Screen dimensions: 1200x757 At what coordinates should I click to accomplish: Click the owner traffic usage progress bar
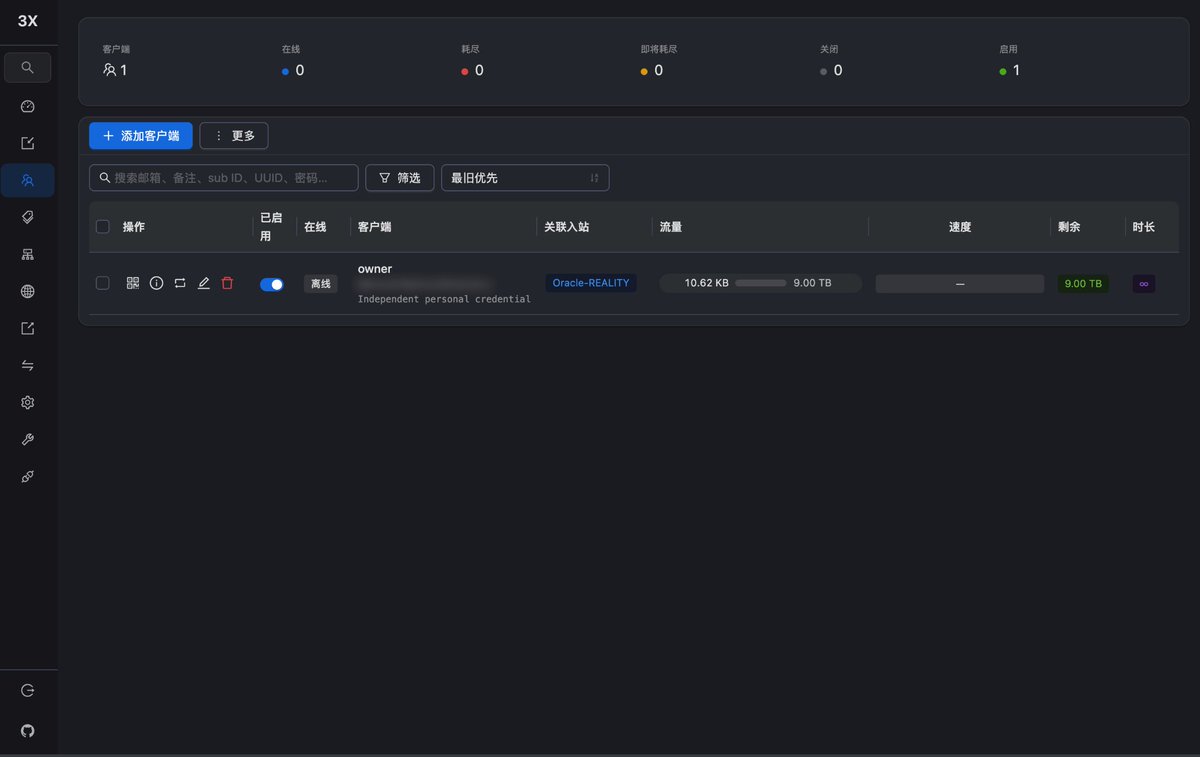[761, 283]
